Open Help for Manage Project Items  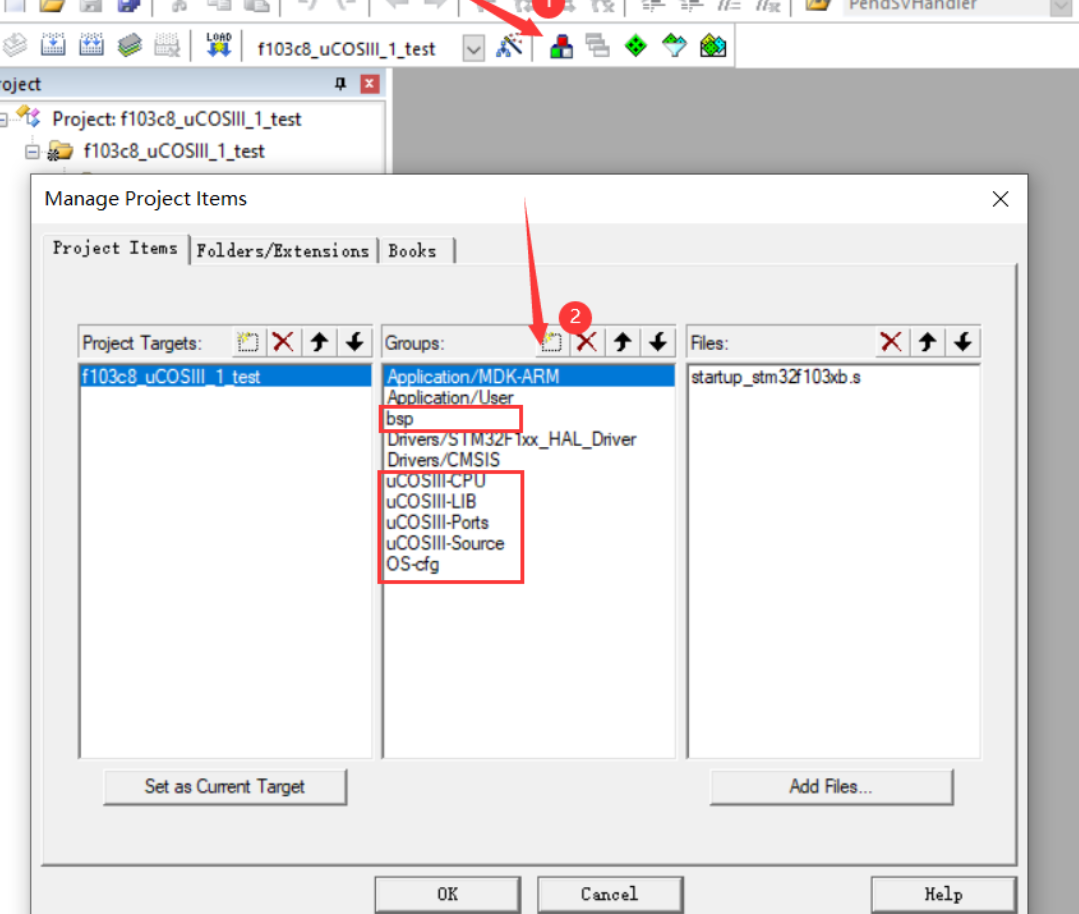tap(943, 894)
